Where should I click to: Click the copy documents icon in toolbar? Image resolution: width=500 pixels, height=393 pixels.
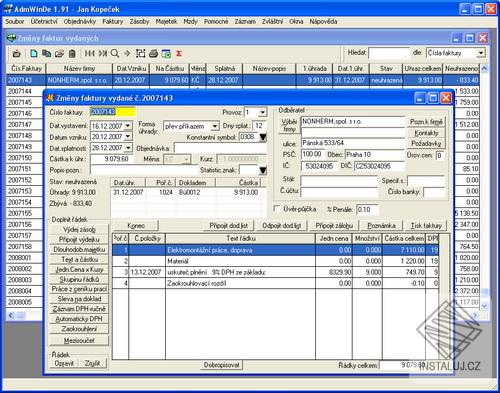pos(46,53)
